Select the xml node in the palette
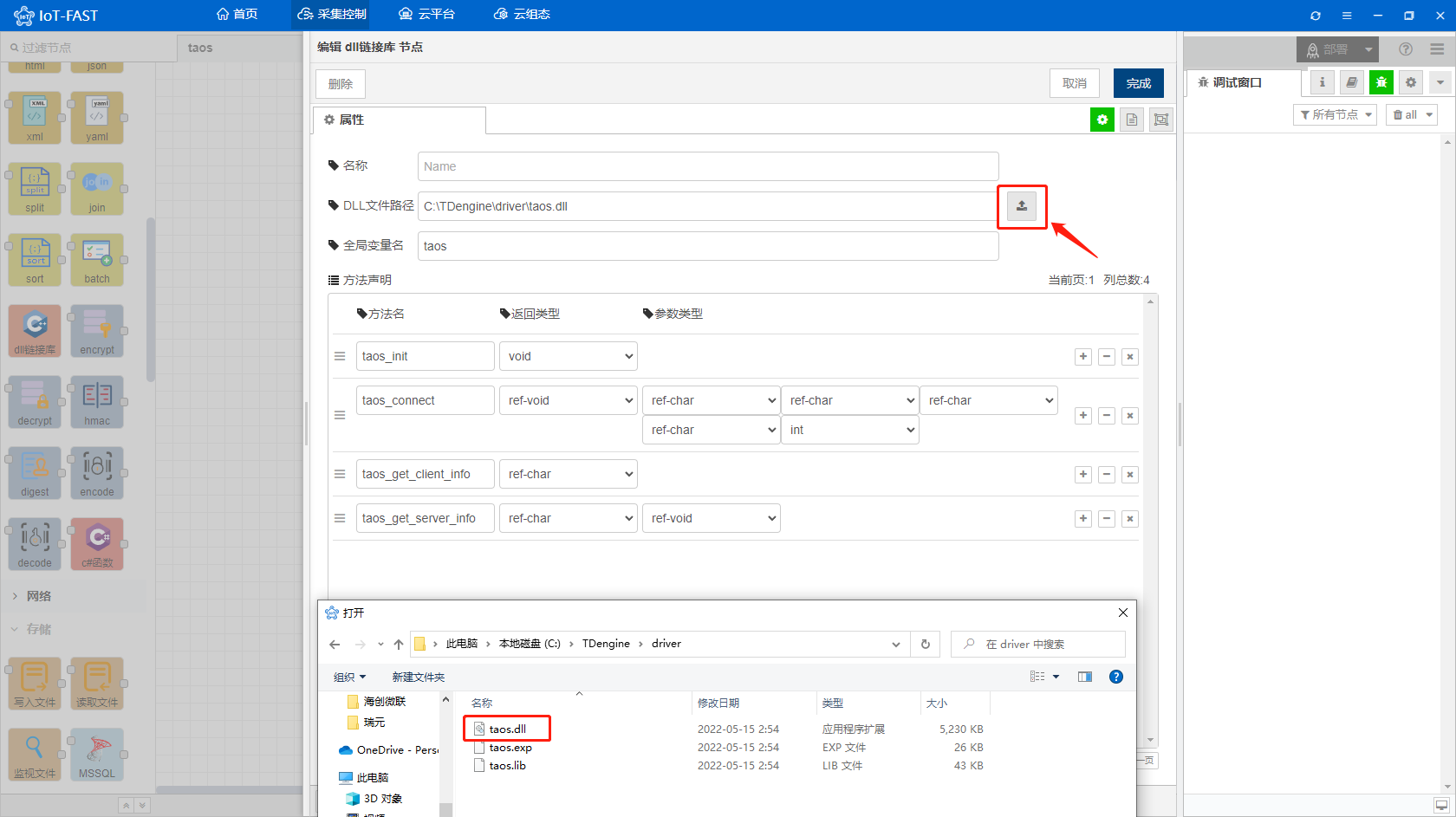Image resolution: width=1456 pixels, height=817 pixels. (x=35, y=118)
